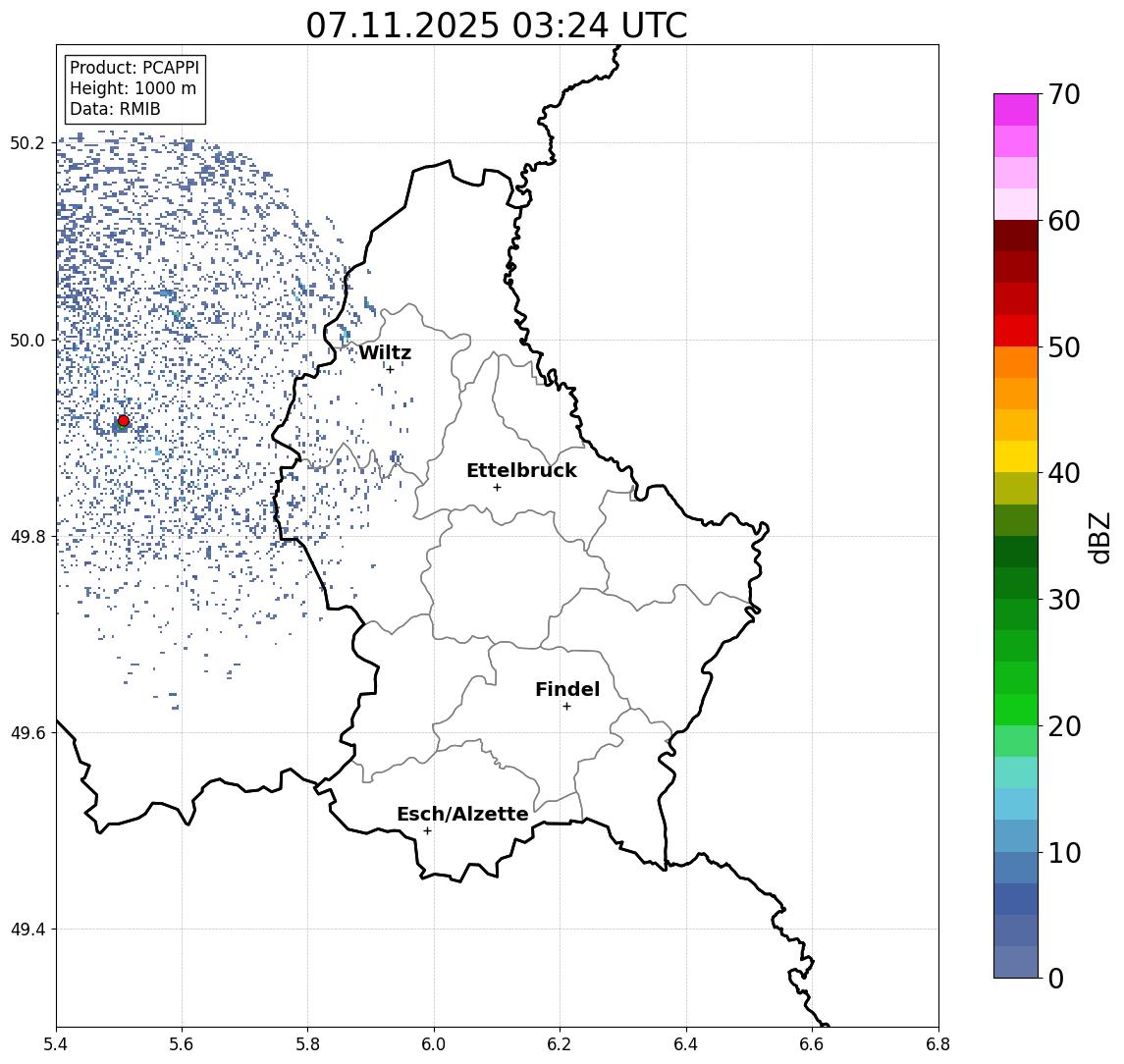The height and width of the screenshot is (1064, 1124).
Task: Click the latitude tick label 49.6
Action: click(x=27, y=733)
